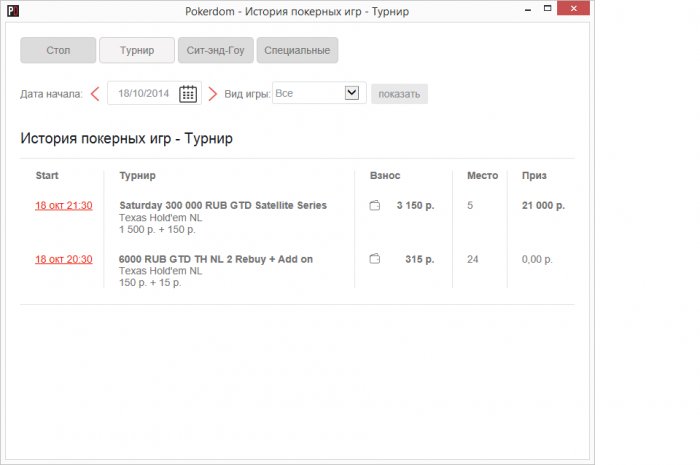Click the 0,00 р. prize value
The image size is (700, 465).
tap(537, 259)
